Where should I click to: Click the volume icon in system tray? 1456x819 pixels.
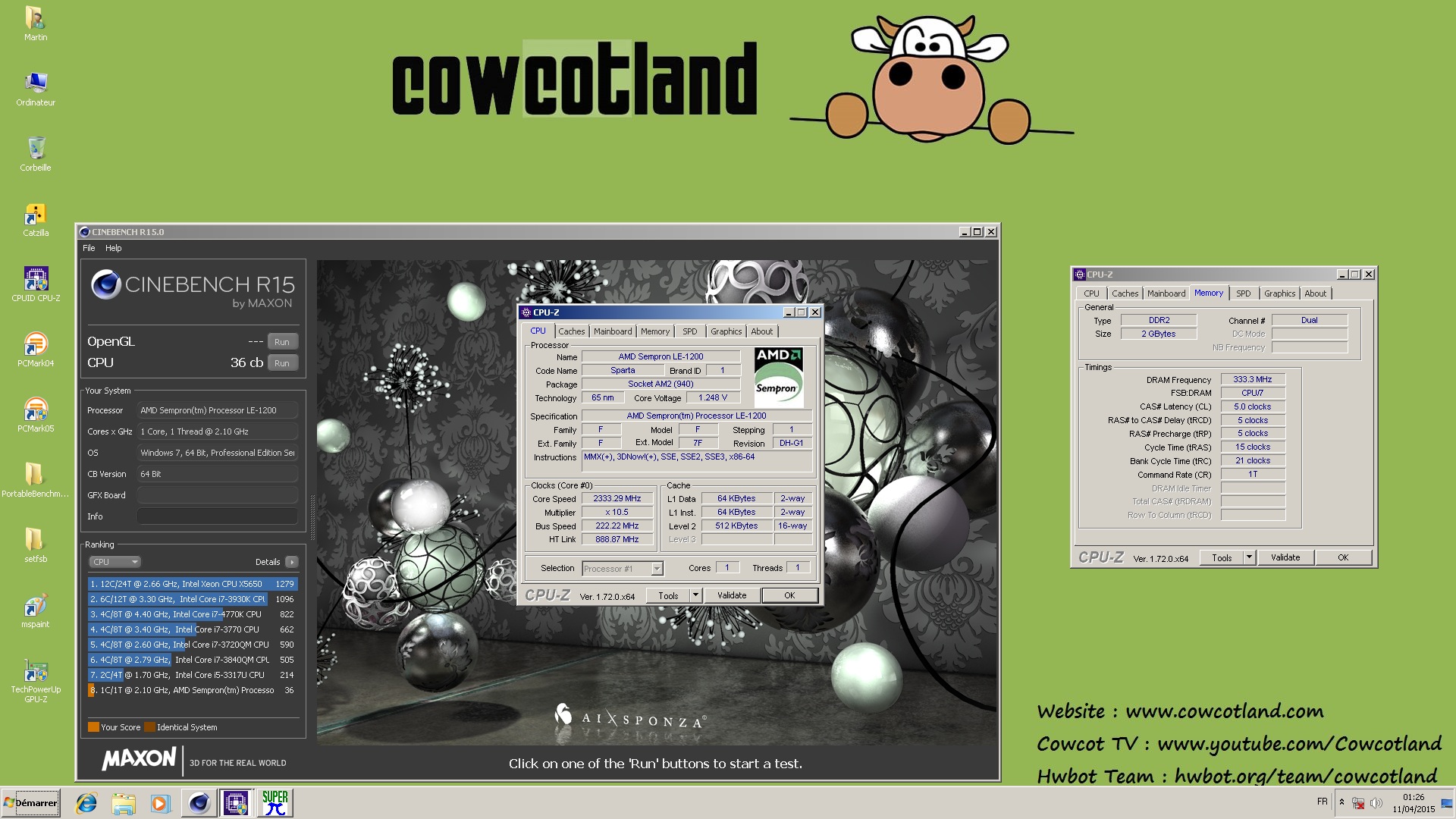click(x=1376, y=803)
